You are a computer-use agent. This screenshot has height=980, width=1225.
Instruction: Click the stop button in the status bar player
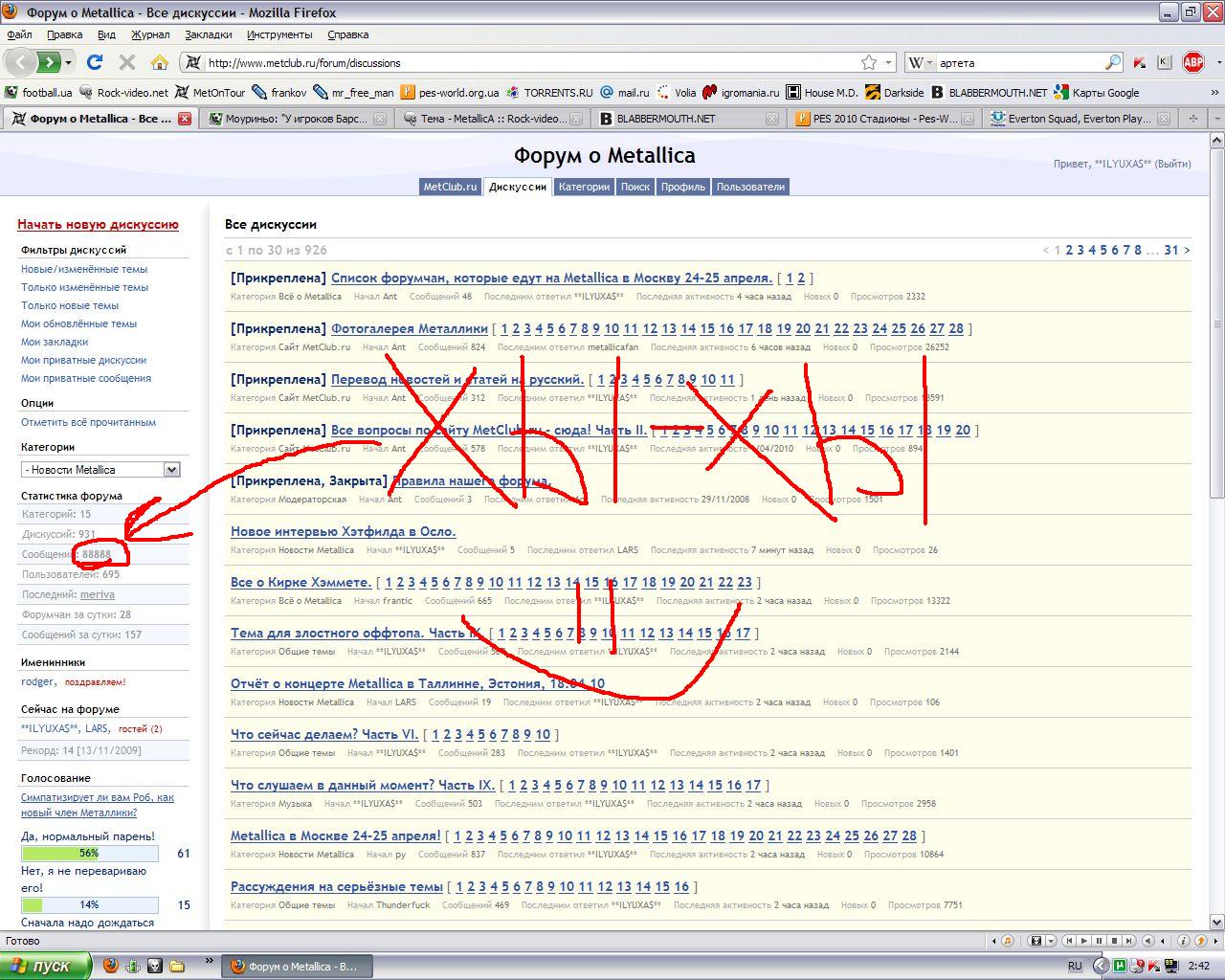point(1116,942)
